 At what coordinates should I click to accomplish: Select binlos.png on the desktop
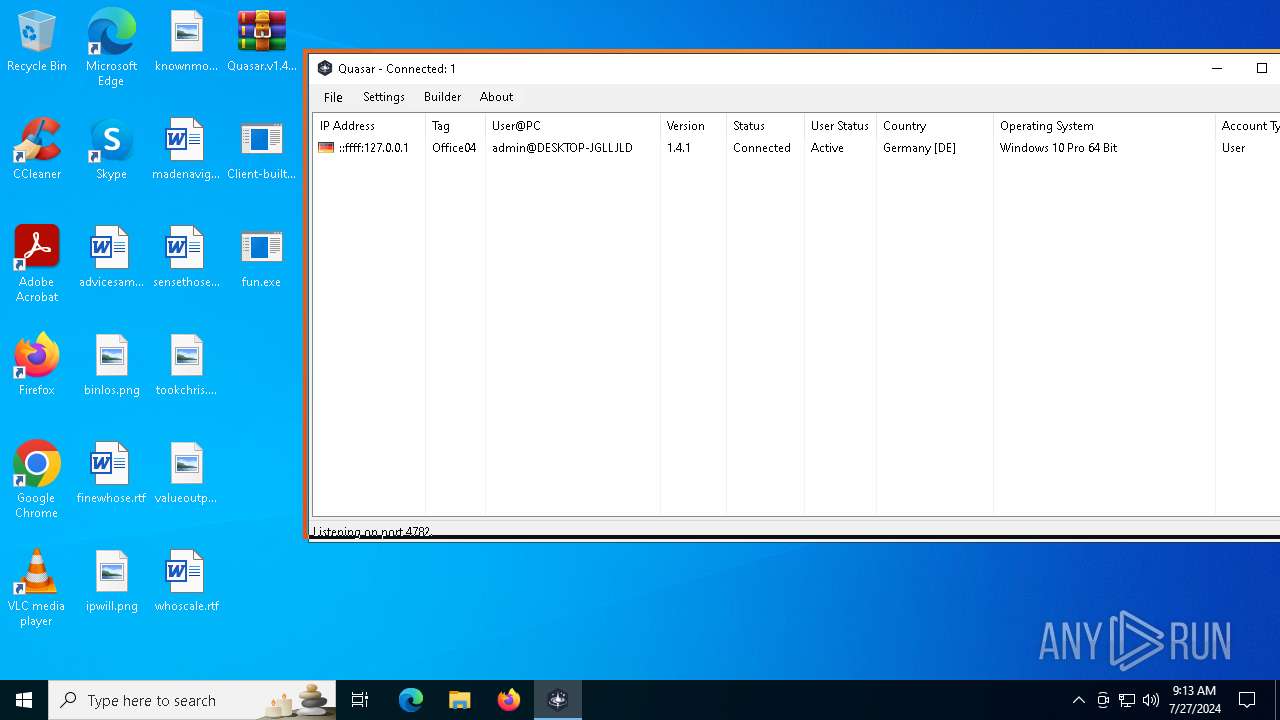111,366
